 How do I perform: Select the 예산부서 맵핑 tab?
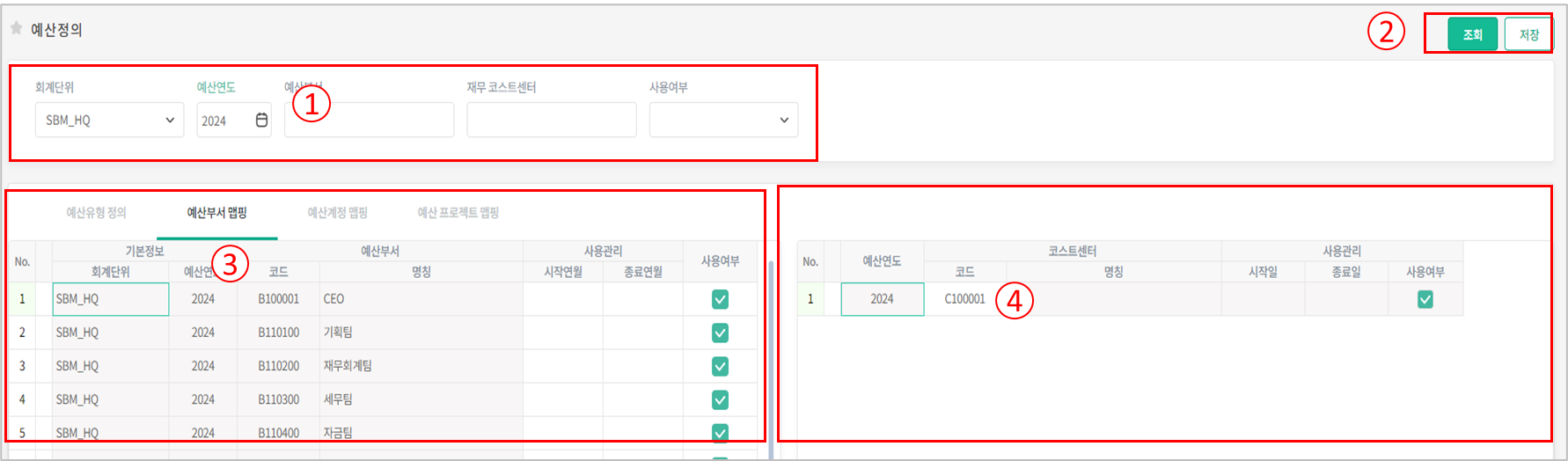point(216,213)
